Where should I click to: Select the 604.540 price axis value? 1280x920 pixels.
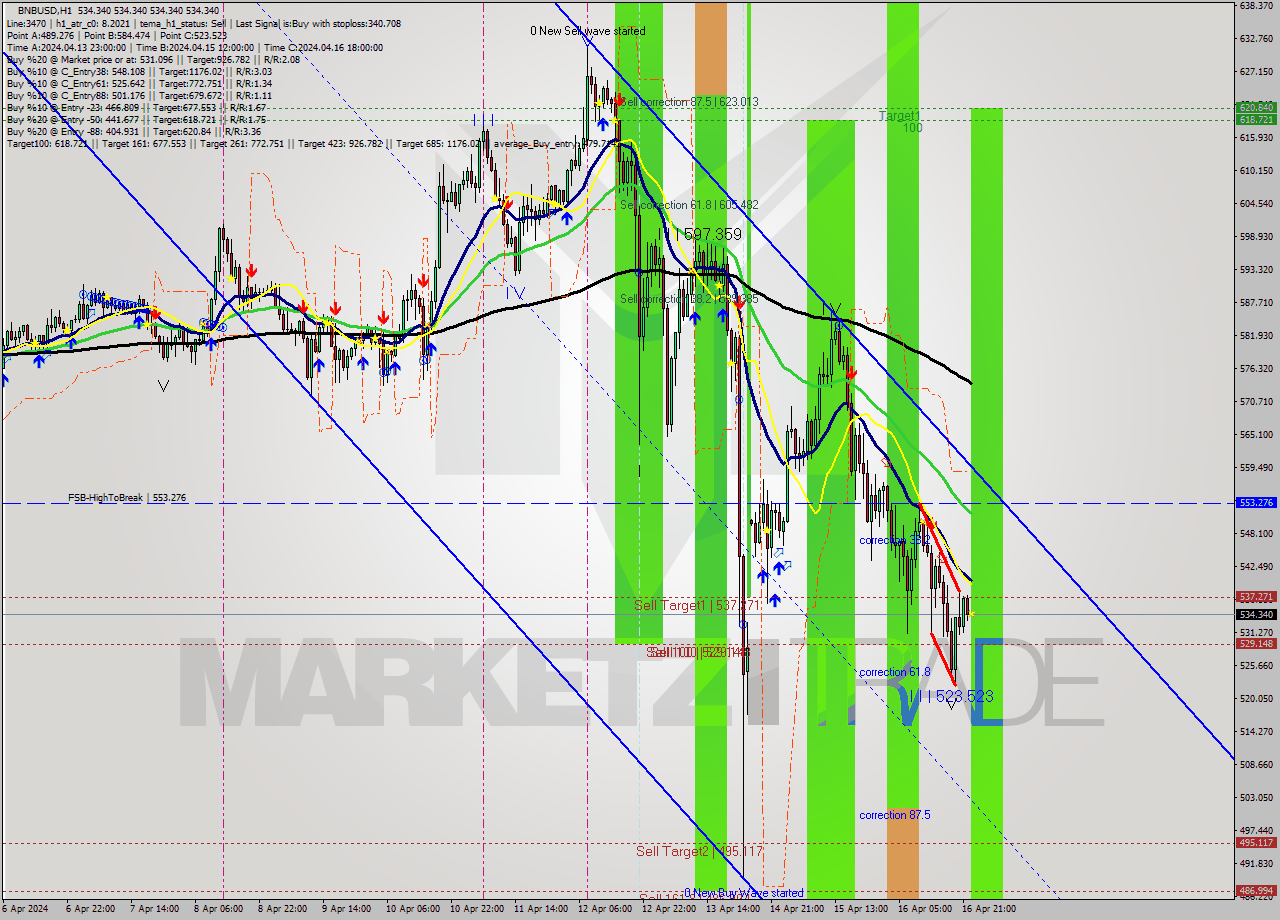coord(1256,204)
